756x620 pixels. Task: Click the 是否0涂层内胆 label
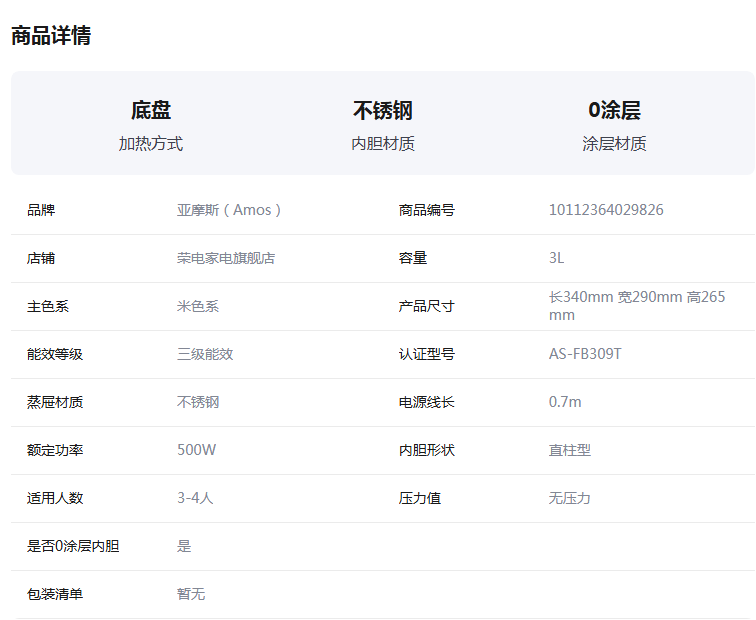(73, 546)
